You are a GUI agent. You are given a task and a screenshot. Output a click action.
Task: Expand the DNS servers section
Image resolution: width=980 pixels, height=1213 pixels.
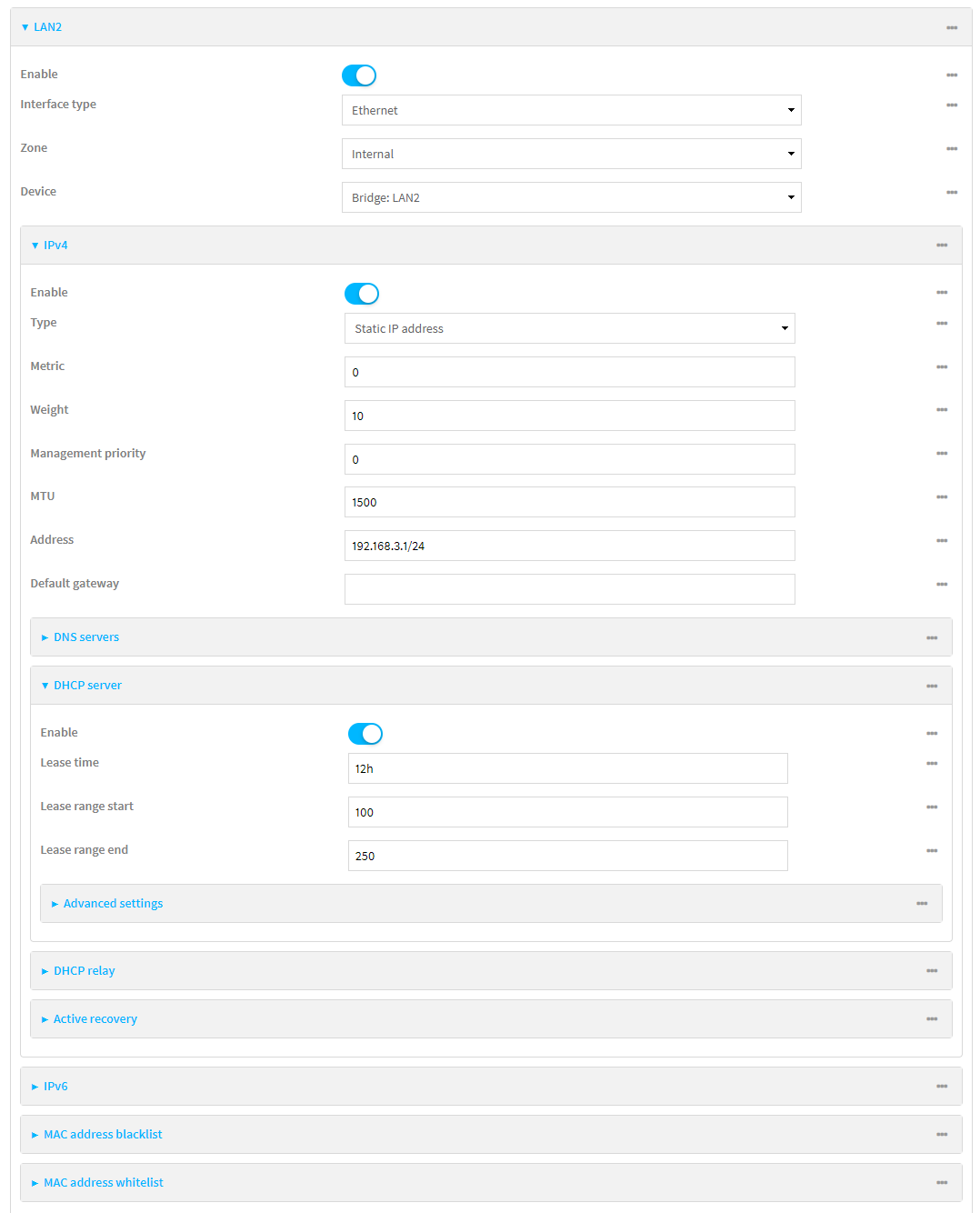pos(85,637)
